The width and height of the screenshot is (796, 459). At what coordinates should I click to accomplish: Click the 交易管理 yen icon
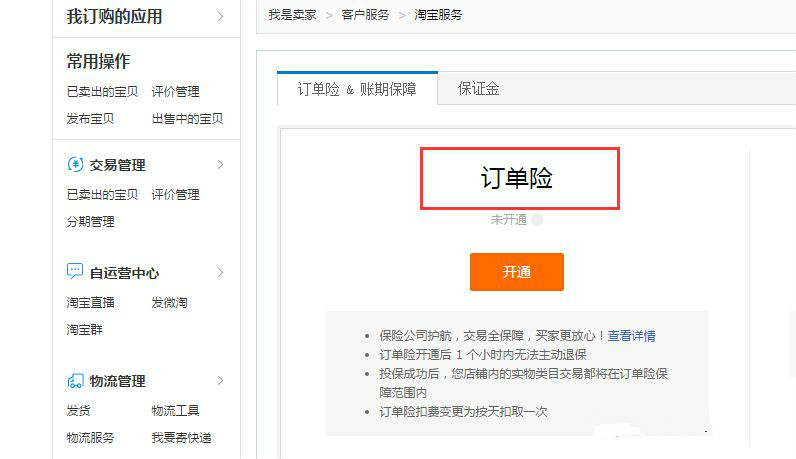pyautogui.click(x=75, y=165)
